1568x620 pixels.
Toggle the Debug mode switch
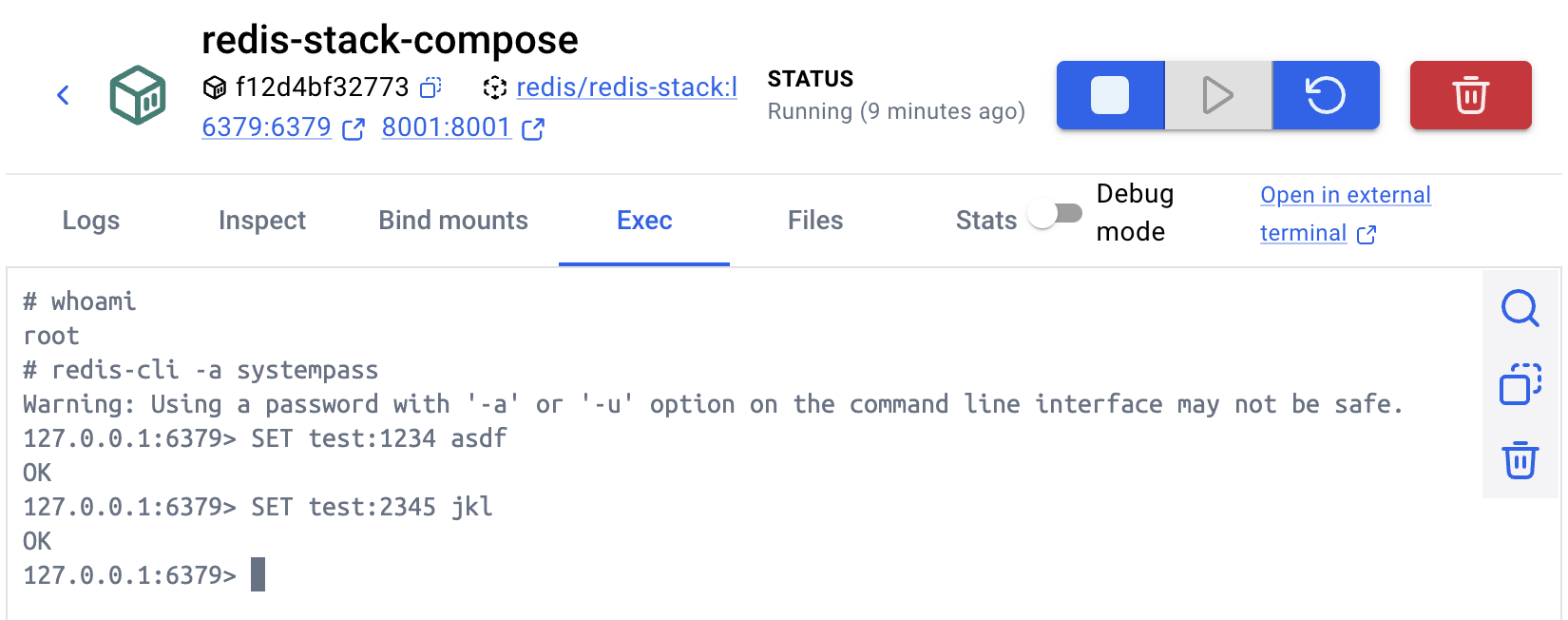pyautogui.click(x=1056, y=214)
